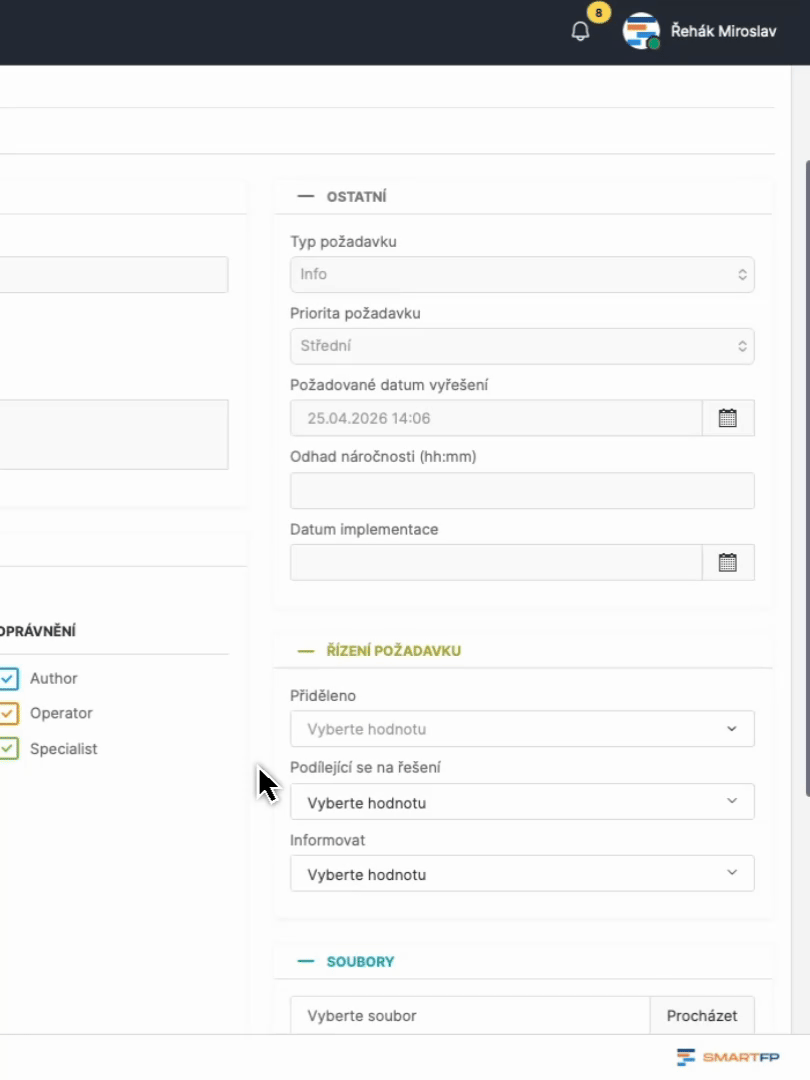810x1080 pixels.
Task: Open the Typ požadavku dropdown
Action: (x=522, y=274)
